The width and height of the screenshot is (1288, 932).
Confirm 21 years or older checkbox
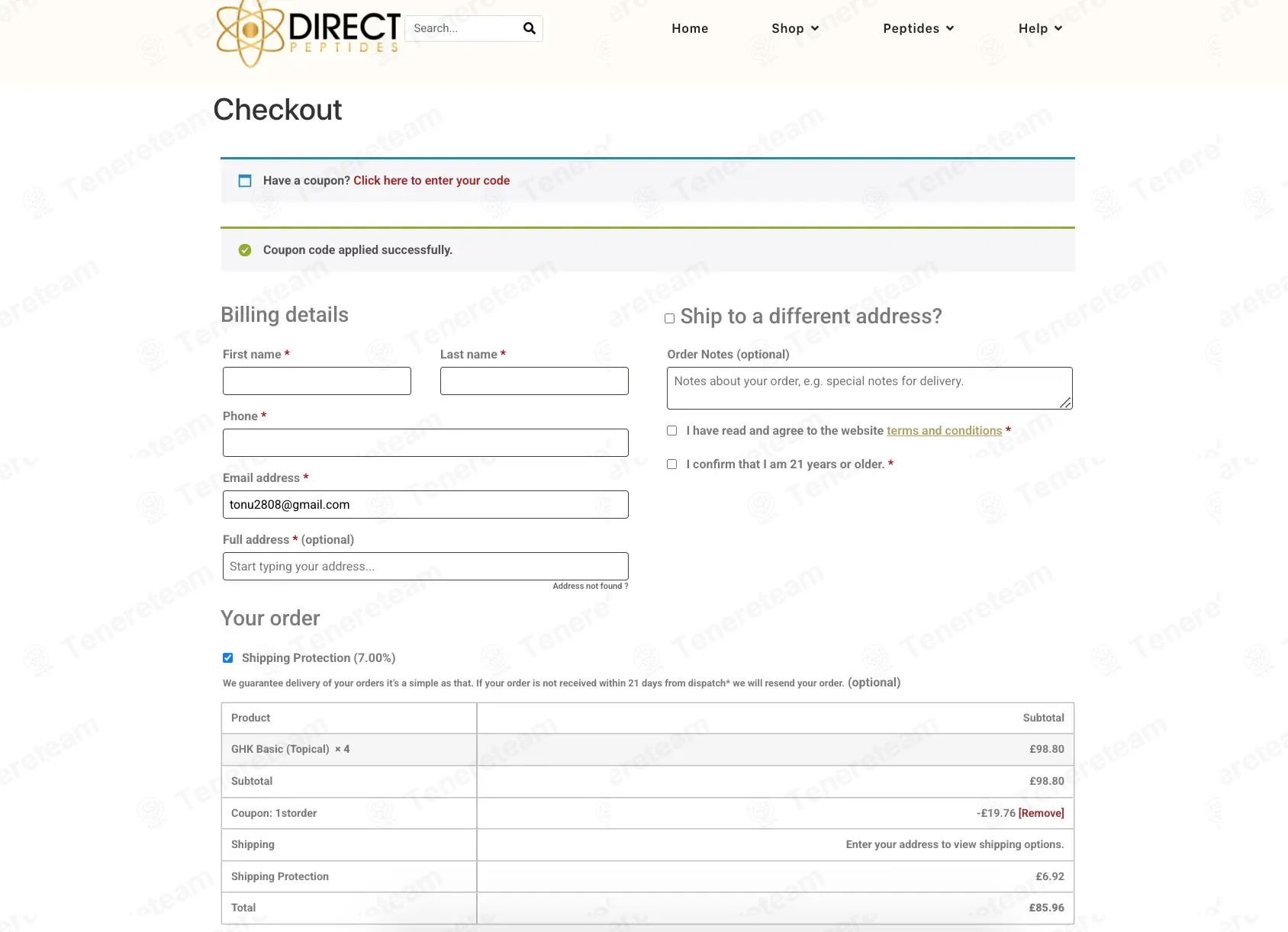point(672,464)
